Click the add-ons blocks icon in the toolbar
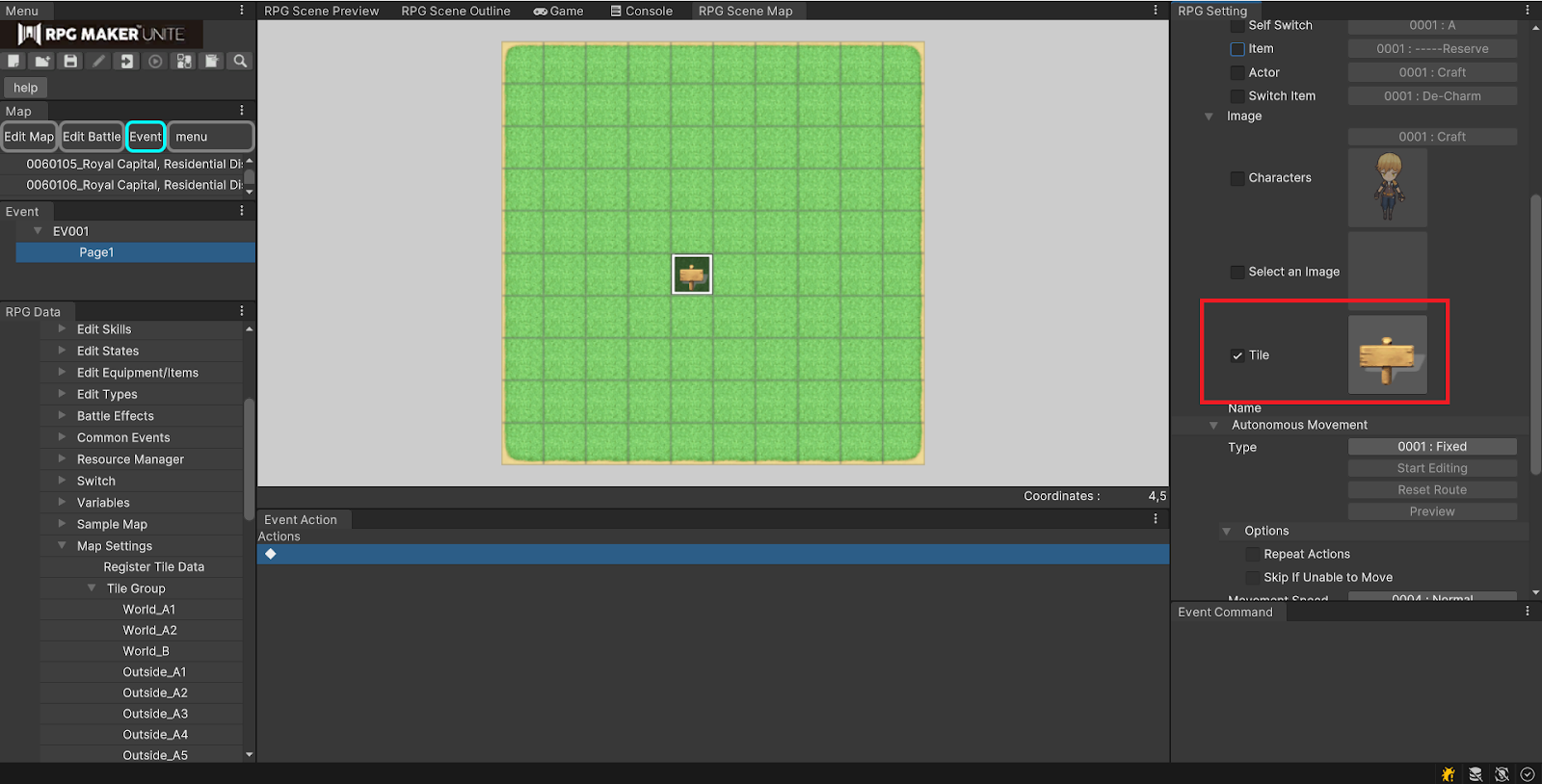1542x784 pixels. coord(183,61)
